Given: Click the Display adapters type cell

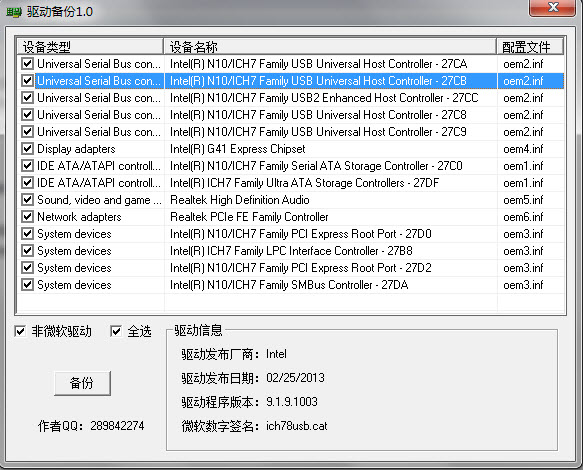Looking at the screenshot, I should click(76, 149).
